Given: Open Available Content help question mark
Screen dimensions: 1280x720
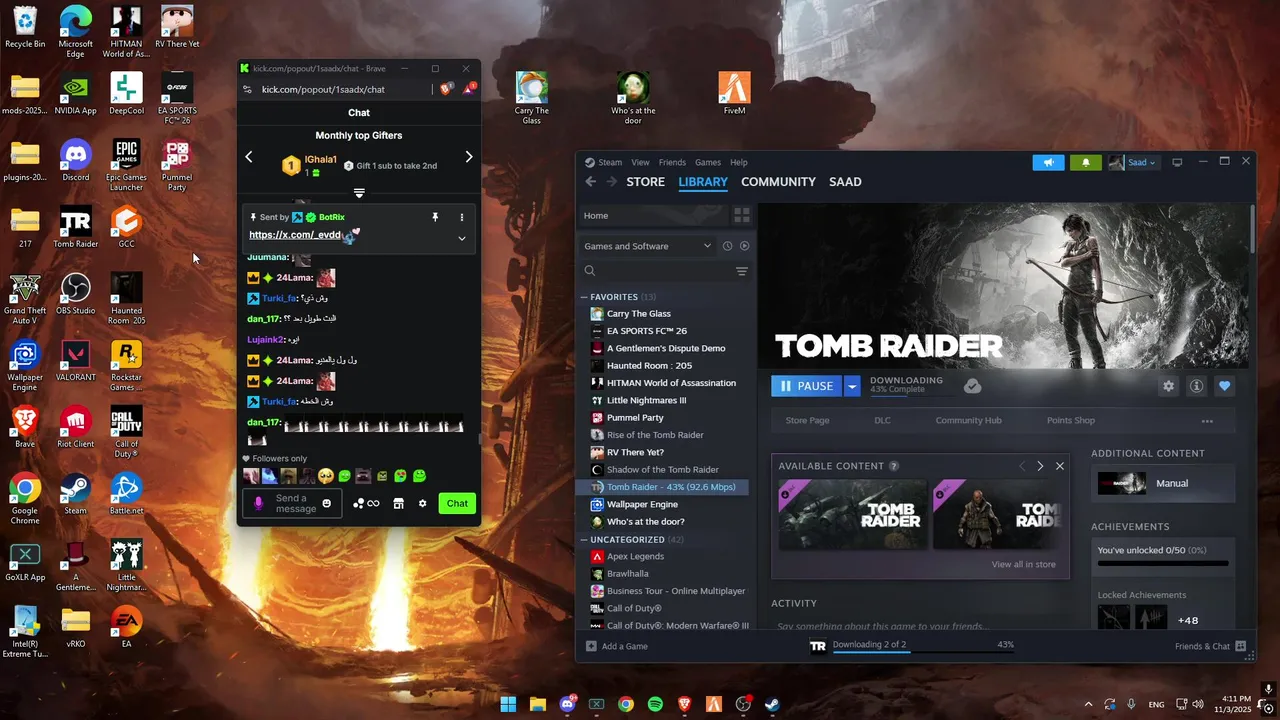Looking at the screenshot, I should coord(894,466).
